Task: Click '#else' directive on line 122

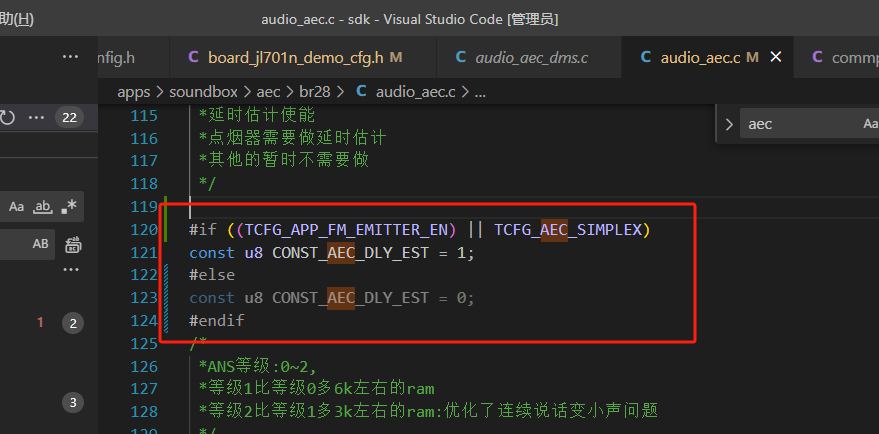Action: click(x=212, y=275)
